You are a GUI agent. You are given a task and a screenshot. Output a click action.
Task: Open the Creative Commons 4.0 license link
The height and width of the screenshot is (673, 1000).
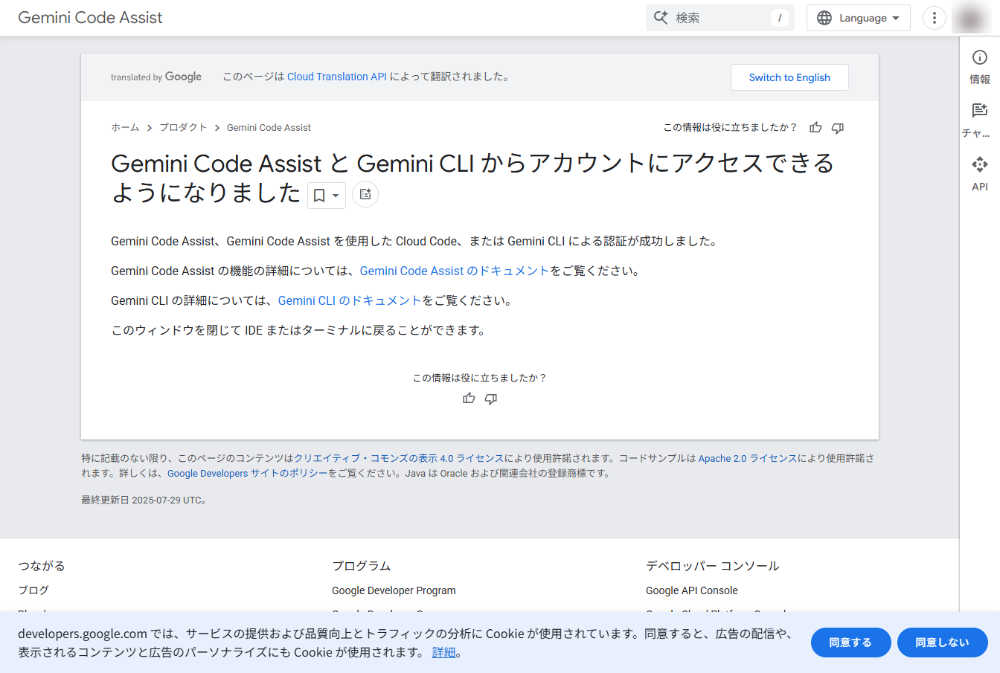(399, 458)
